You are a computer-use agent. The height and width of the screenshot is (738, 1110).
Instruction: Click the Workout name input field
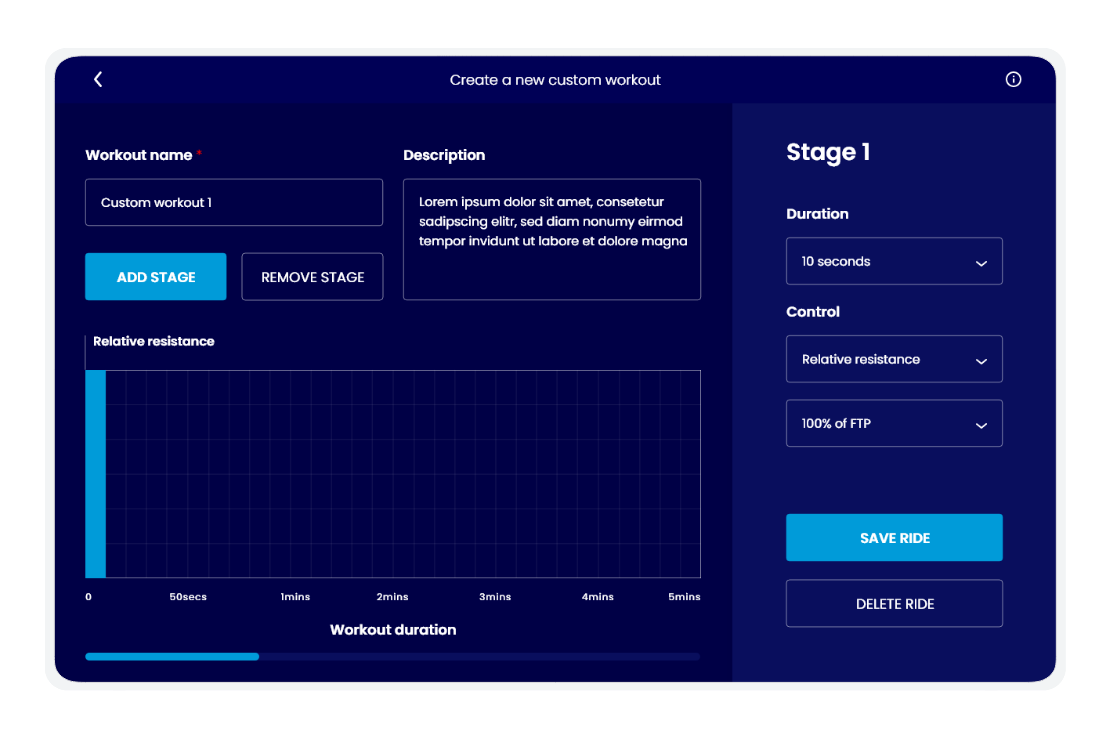point(234,203)
